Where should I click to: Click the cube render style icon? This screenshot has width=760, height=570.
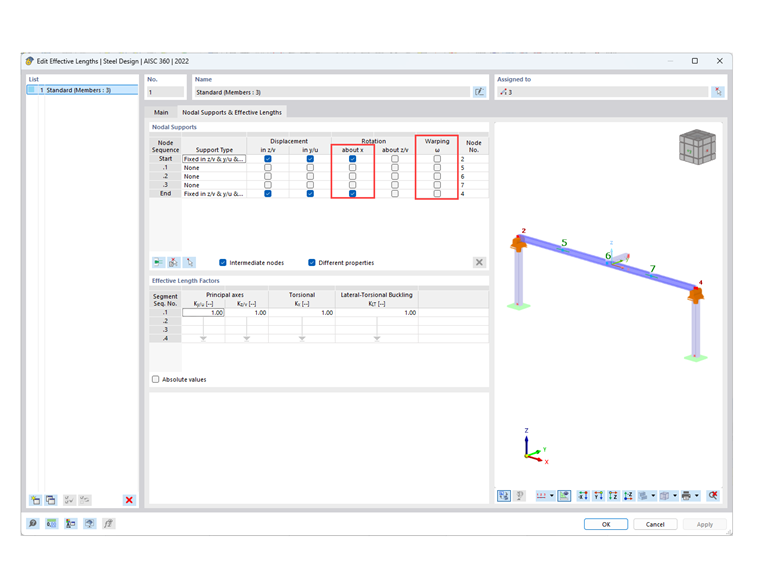pos(665,495)
